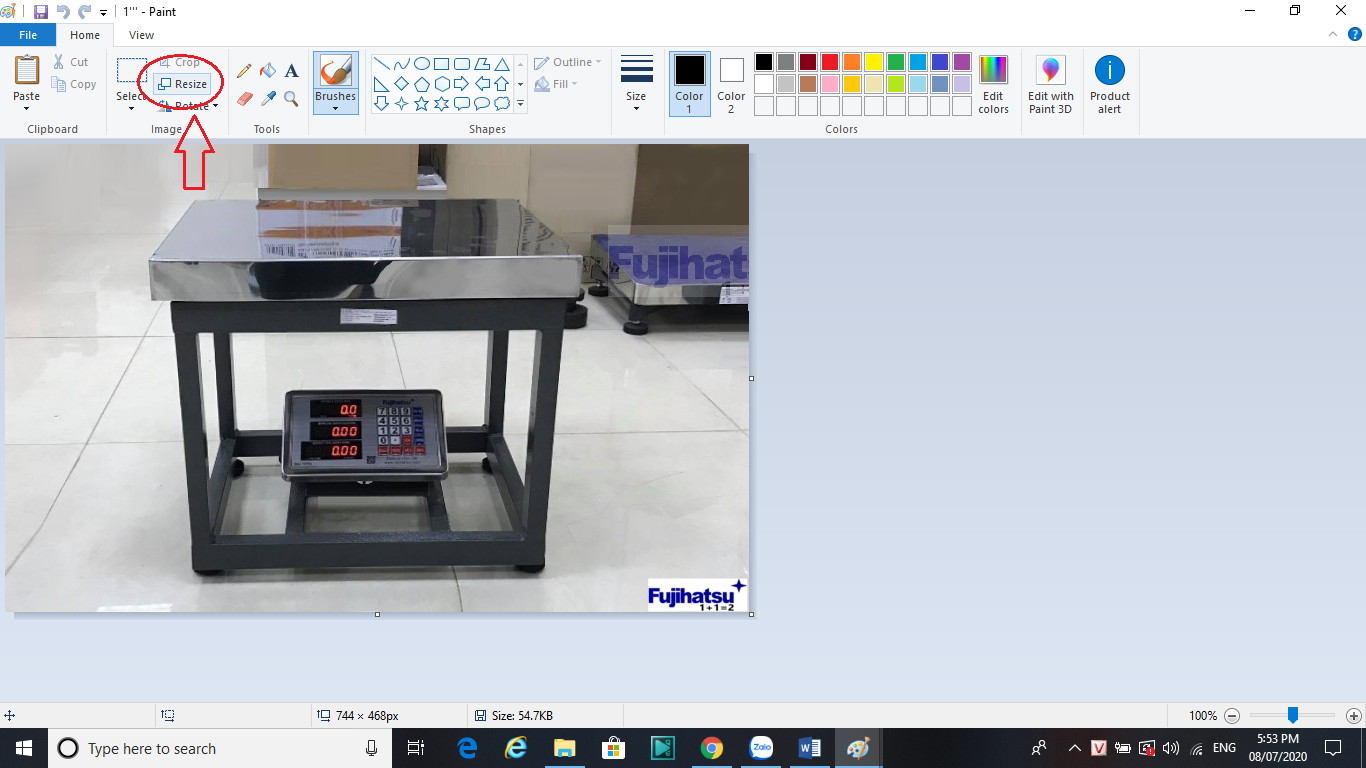Select the Fill with color bucket tool
The image size is (1366, 768).
tap(267, 71)
